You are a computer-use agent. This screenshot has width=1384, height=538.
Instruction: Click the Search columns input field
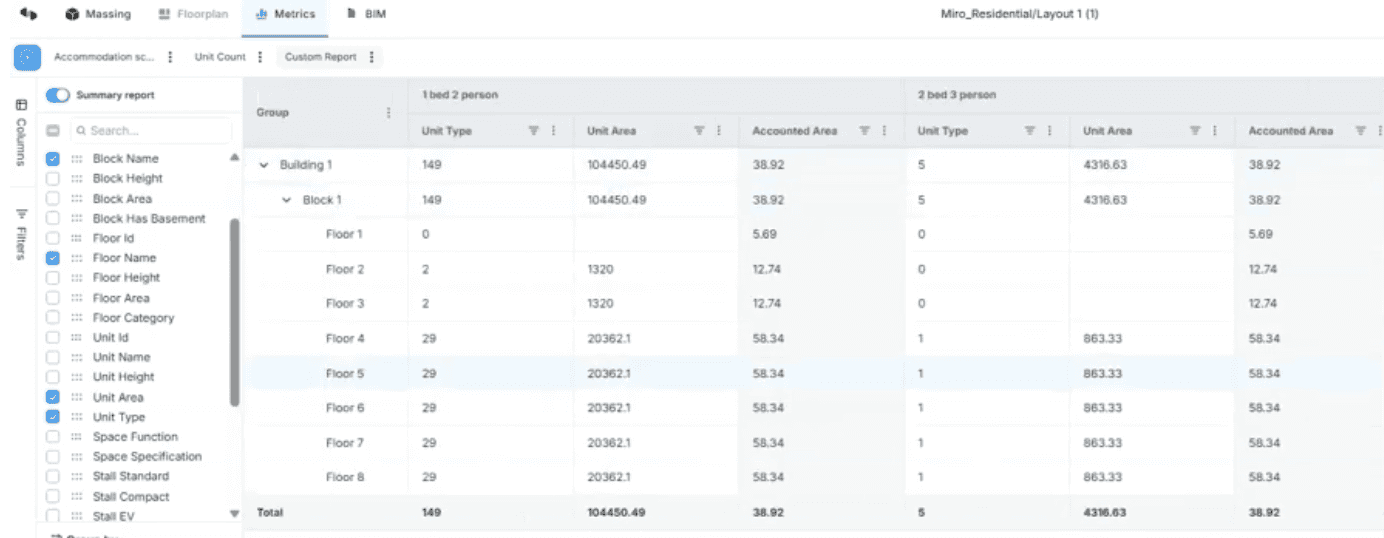click(150, 131)
